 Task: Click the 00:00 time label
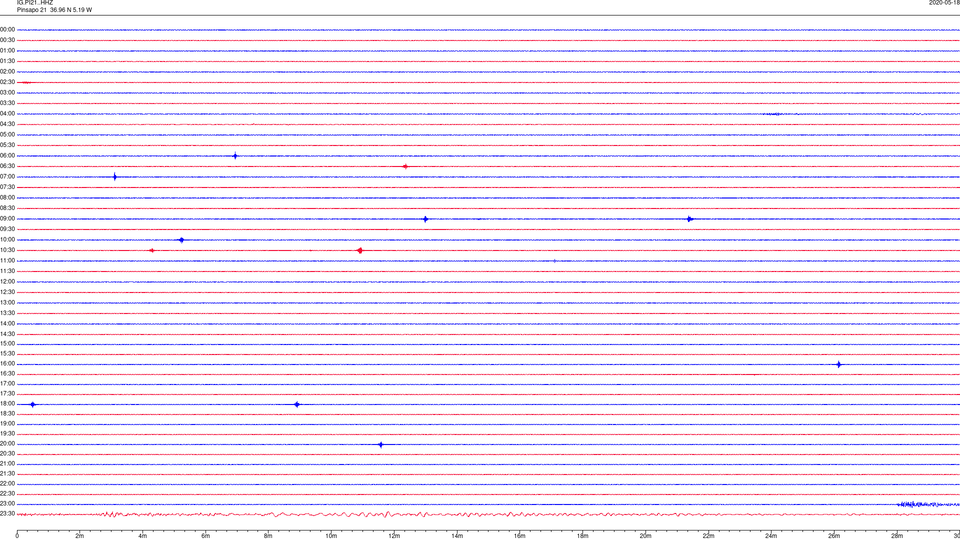click(7, 29)
